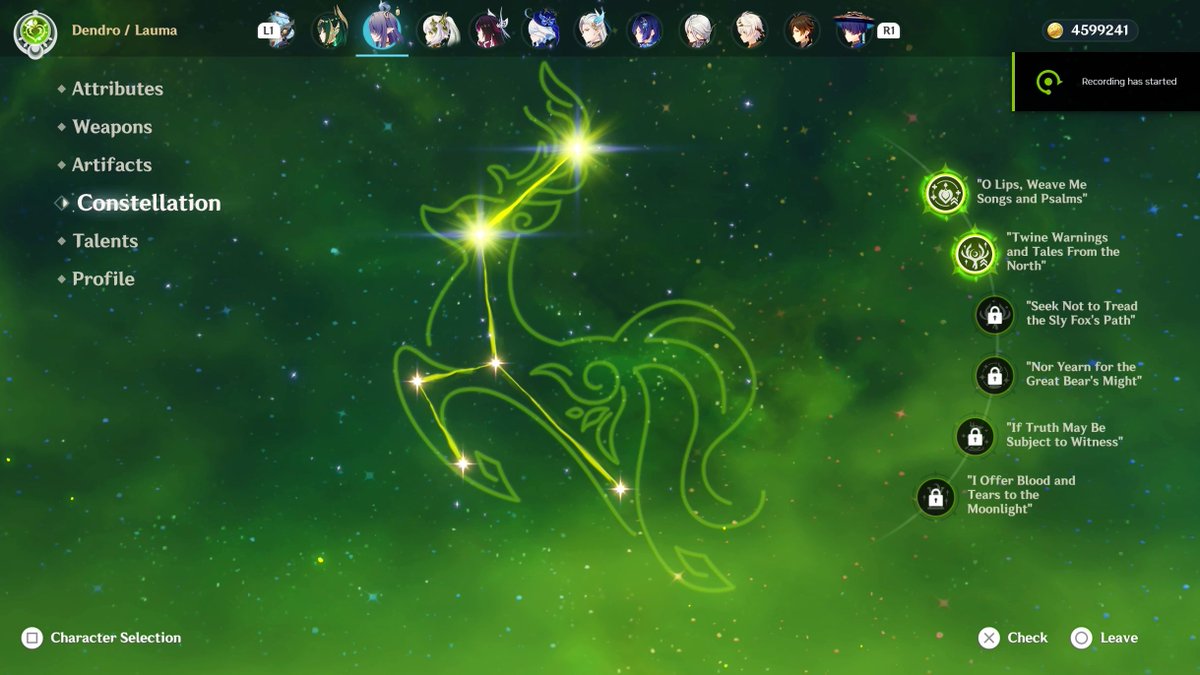1200x675 pixels.
Task: Click the leftmost star on the deer's foreleg
Action: tap(417, 380)
